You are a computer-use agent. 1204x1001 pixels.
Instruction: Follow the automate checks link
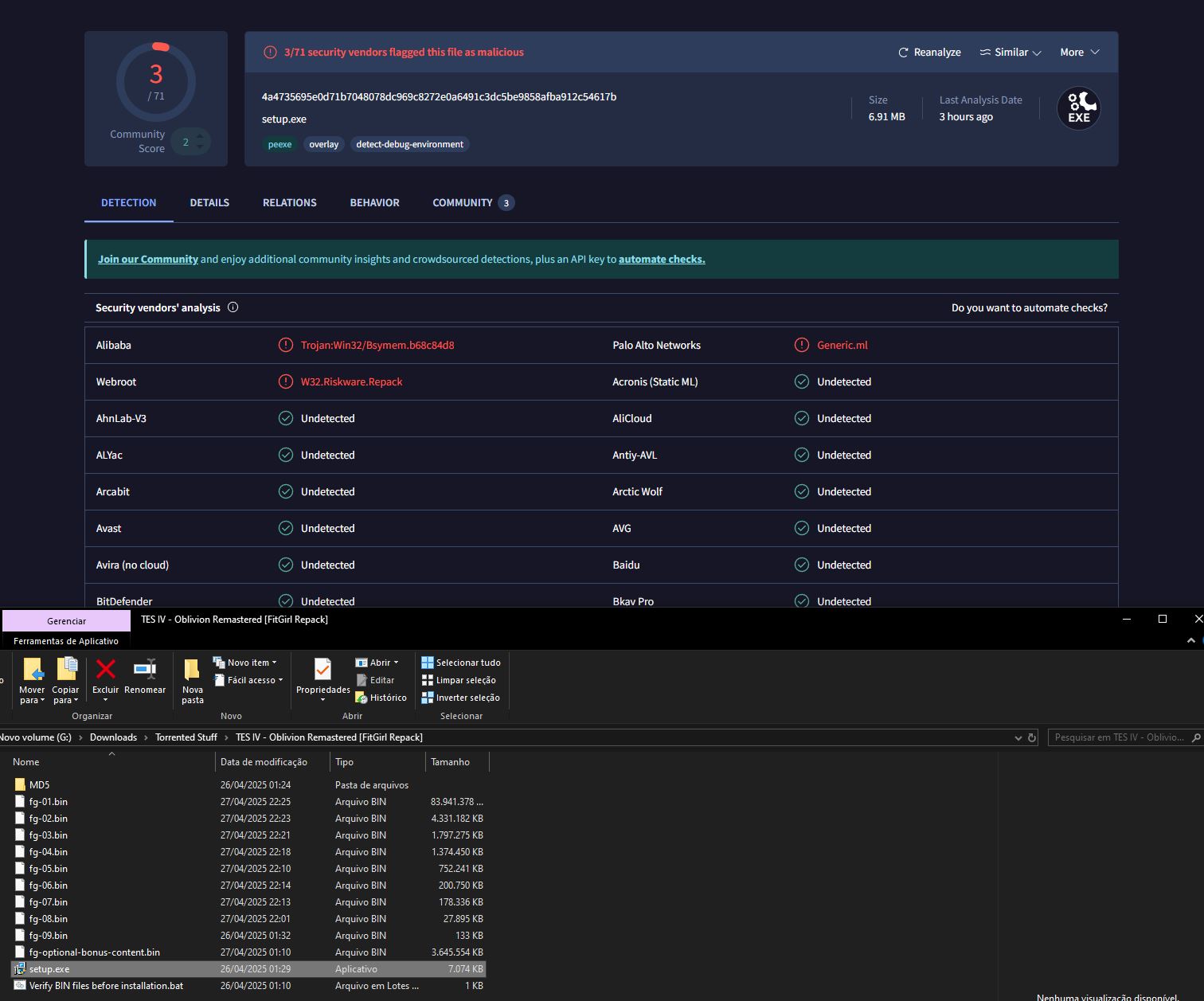click(662, 260)
